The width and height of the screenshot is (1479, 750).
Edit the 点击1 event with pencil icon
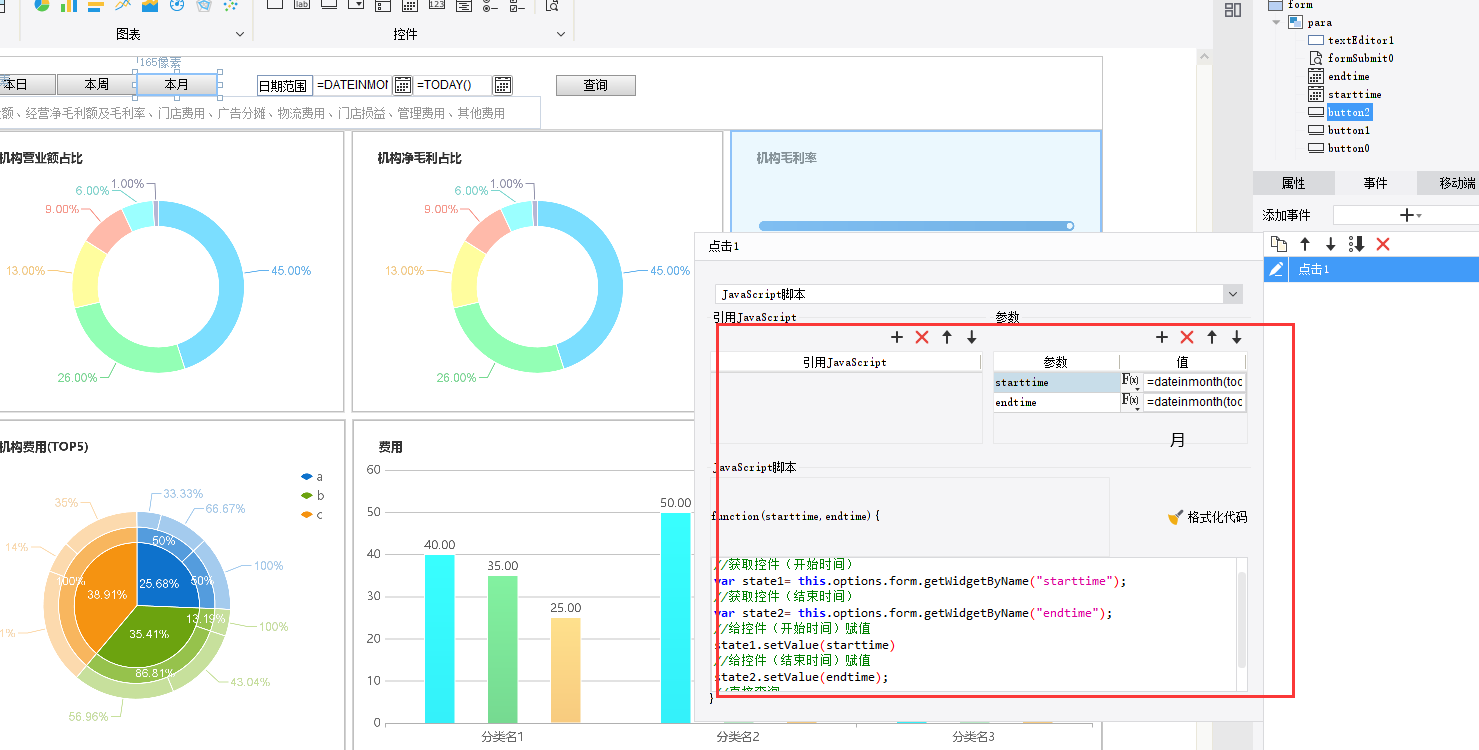1276,269
